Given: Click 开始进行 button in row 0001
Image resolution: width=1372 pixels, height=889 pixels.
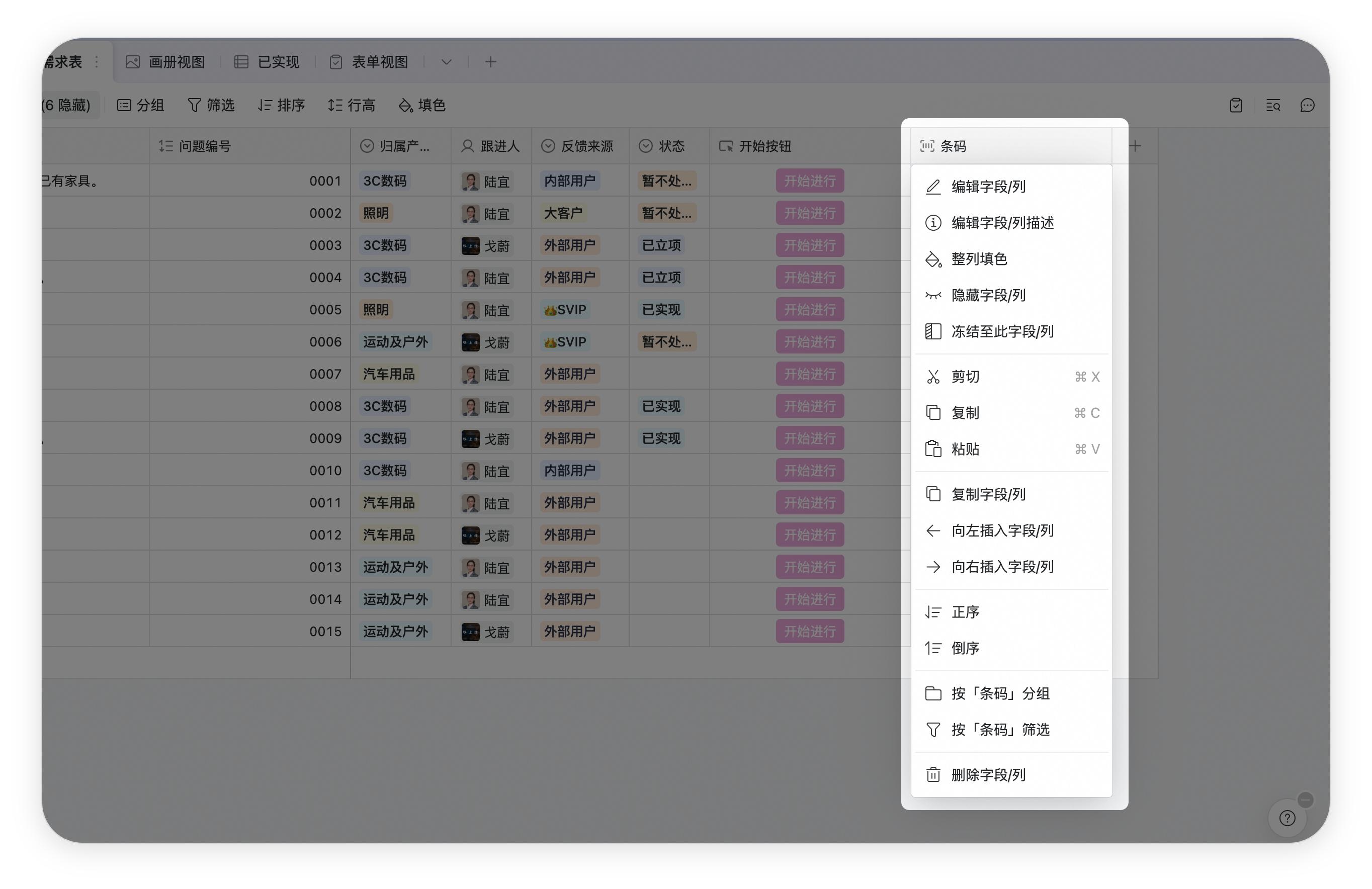Looking at the screenshot, I should click(x=809, y=181).
